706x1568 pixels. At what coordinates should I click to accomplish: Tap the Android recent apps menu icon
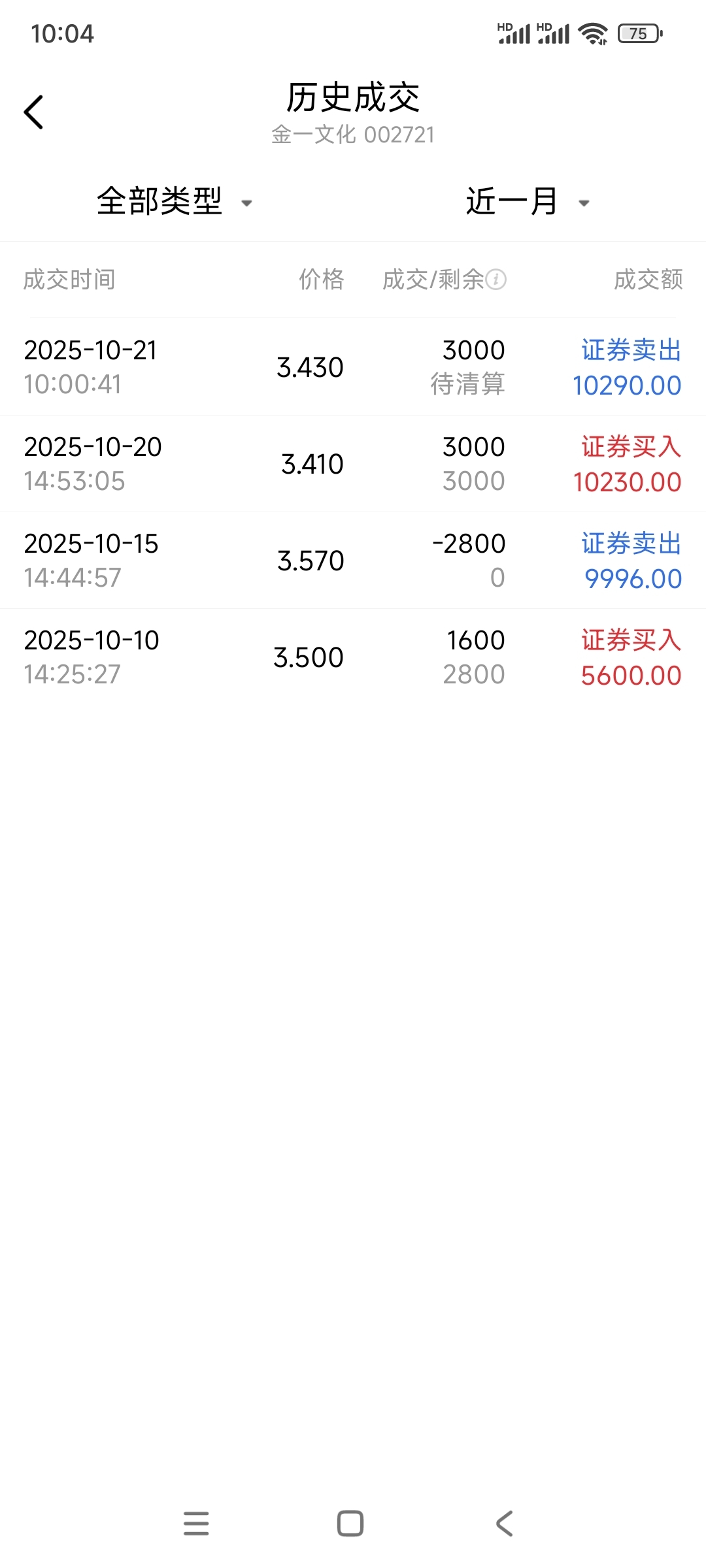click(x=196, y=1523)
